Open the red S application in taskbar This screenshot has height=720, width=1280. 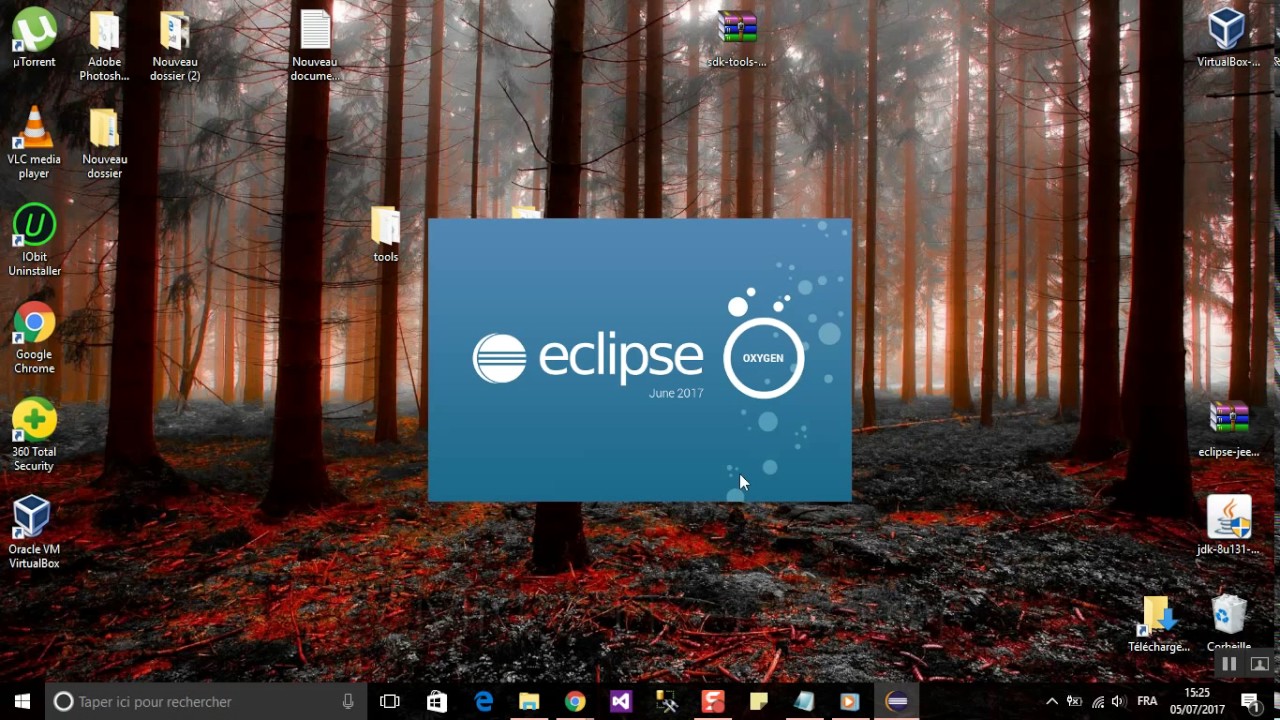tap(713, 702)
